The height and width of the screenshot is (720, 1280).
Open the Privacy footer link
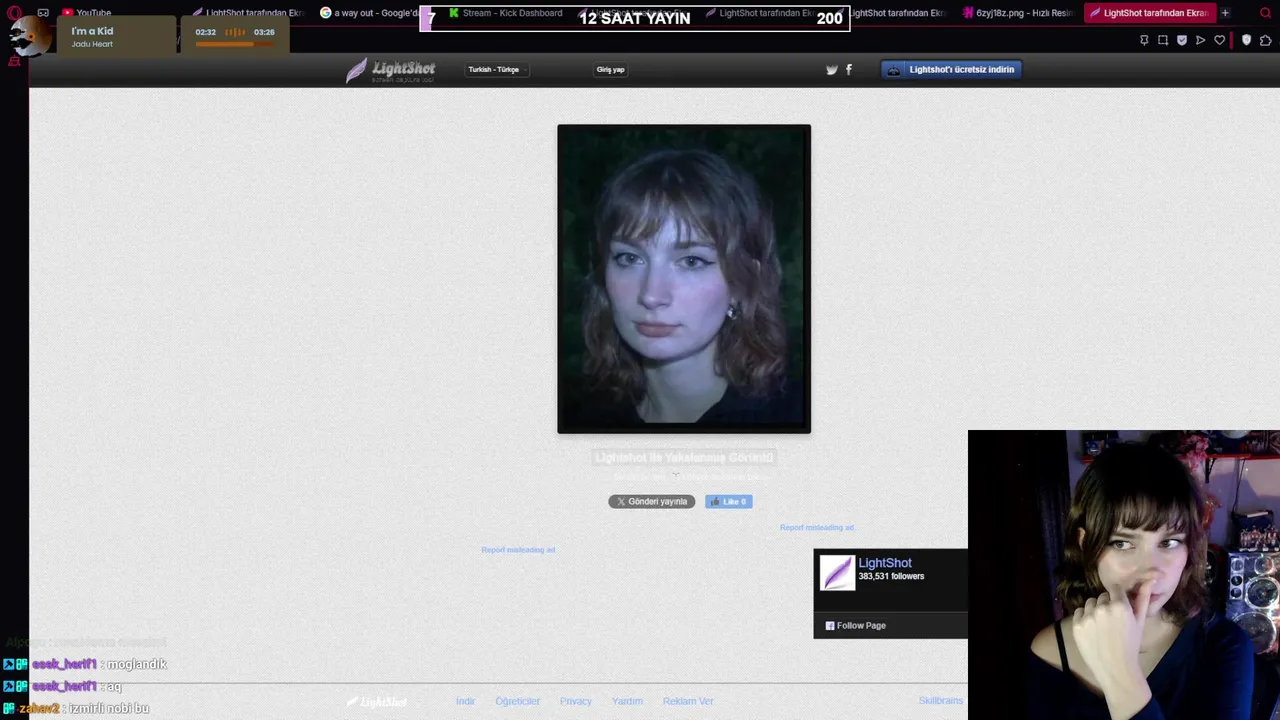click(576, 701)
